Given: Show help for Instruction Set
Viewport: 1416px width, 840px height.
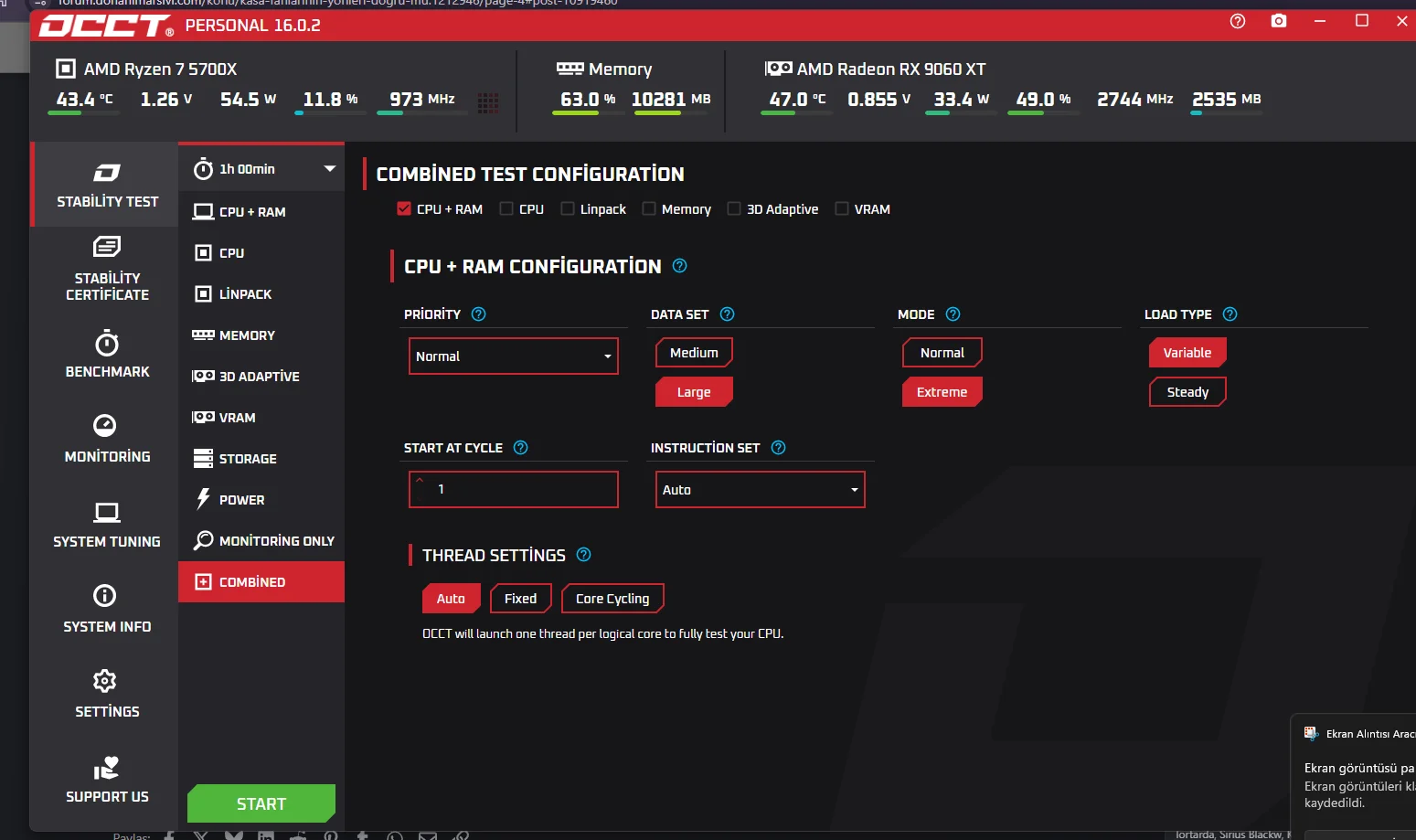Looking at the screenshot, I should 778,448.
